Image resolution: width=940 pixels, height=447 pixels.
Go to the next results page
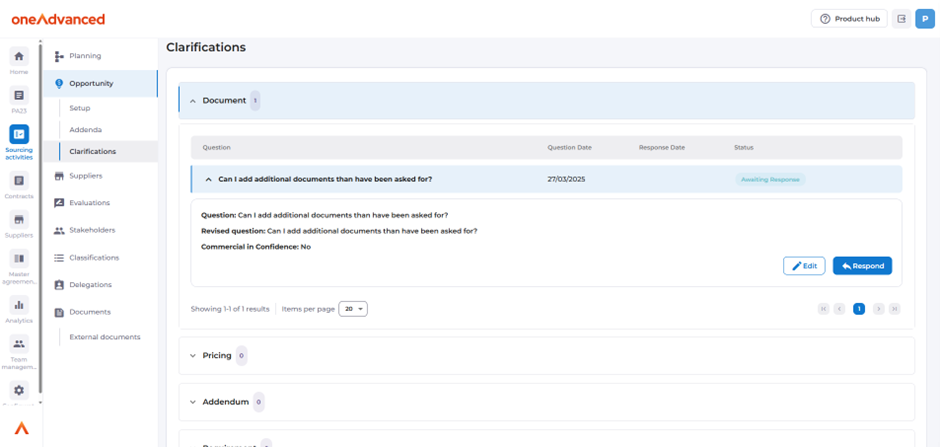click(x=878, y=309)
